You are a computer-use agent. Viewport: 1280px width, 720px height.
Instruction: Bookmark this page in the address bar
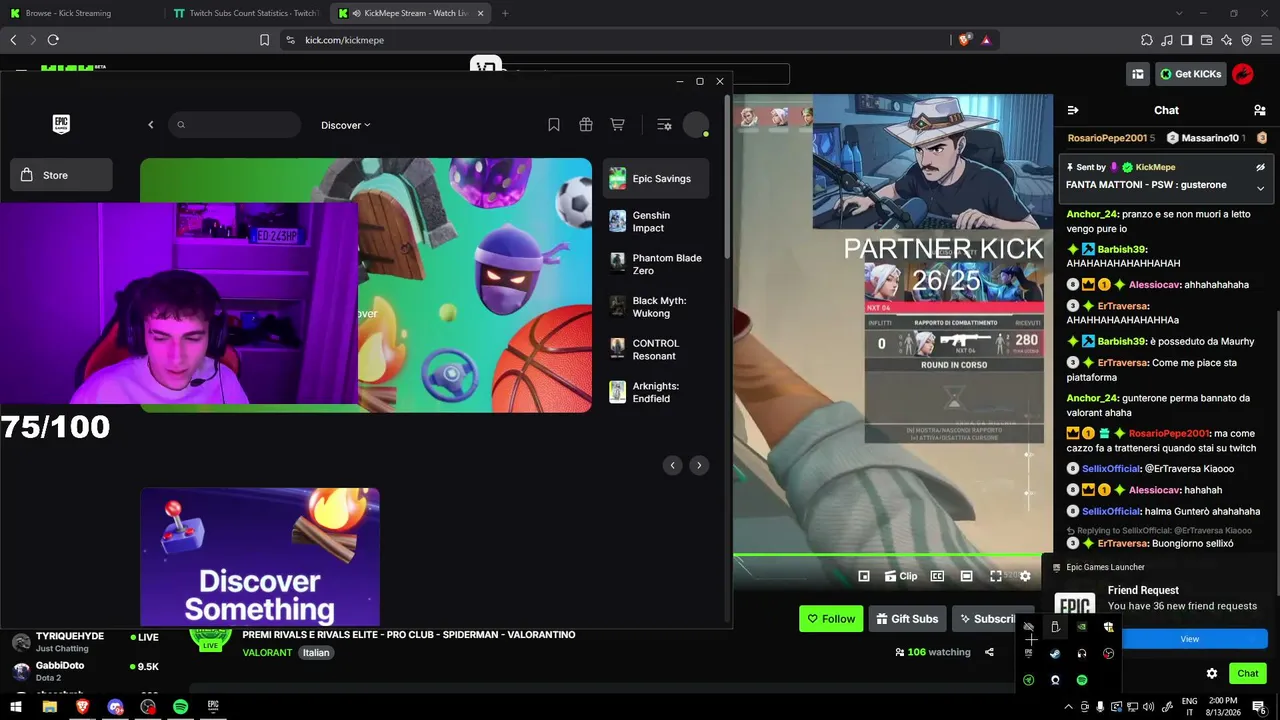265,40
